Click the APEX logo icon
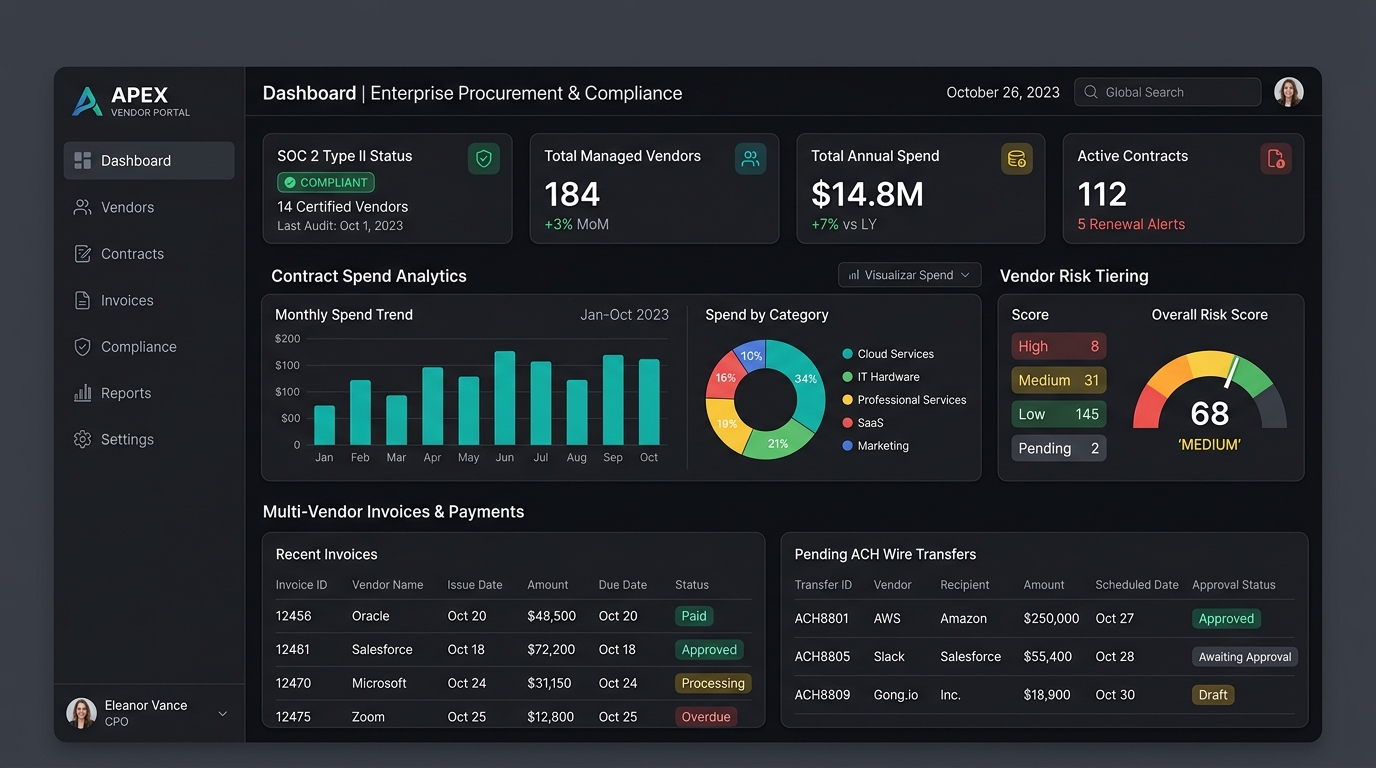This screenshot has height=768, width=1376. (88, 101)
